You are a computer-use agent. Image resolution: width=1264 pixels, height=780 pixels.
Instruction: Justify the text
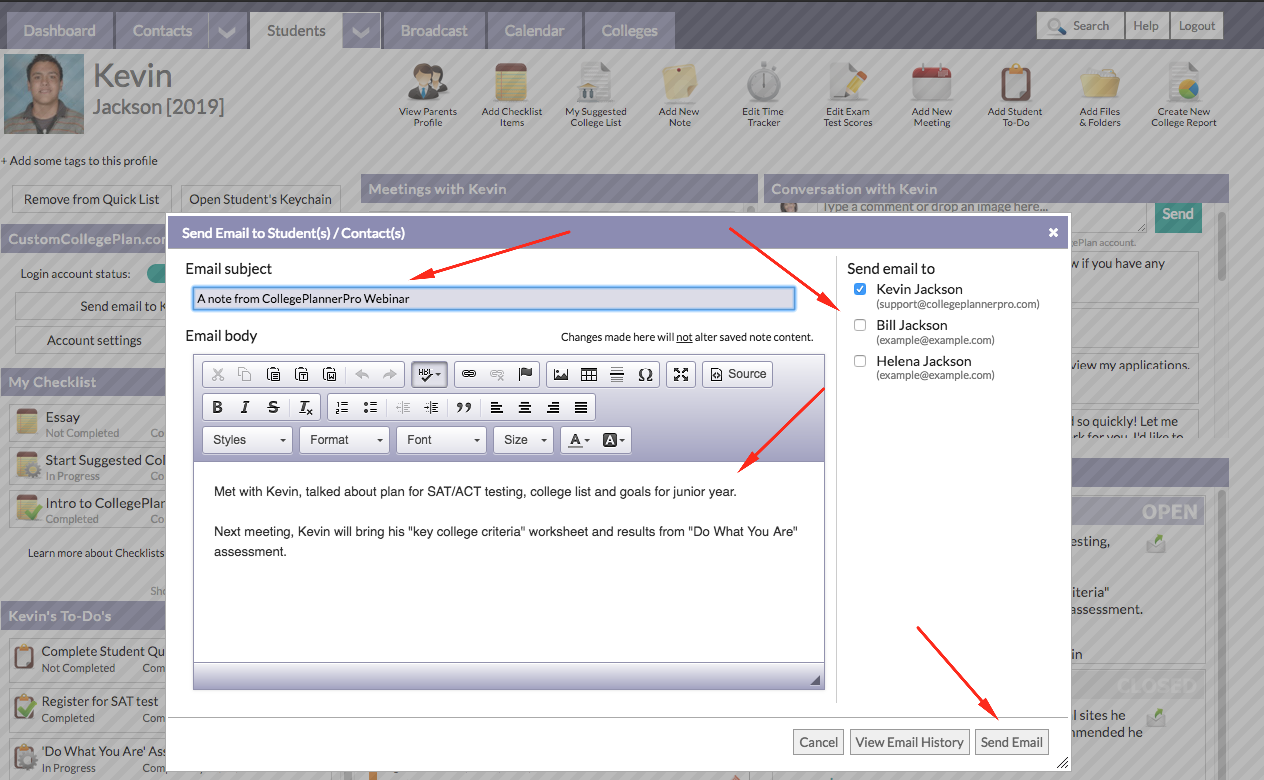click(581, 407)
